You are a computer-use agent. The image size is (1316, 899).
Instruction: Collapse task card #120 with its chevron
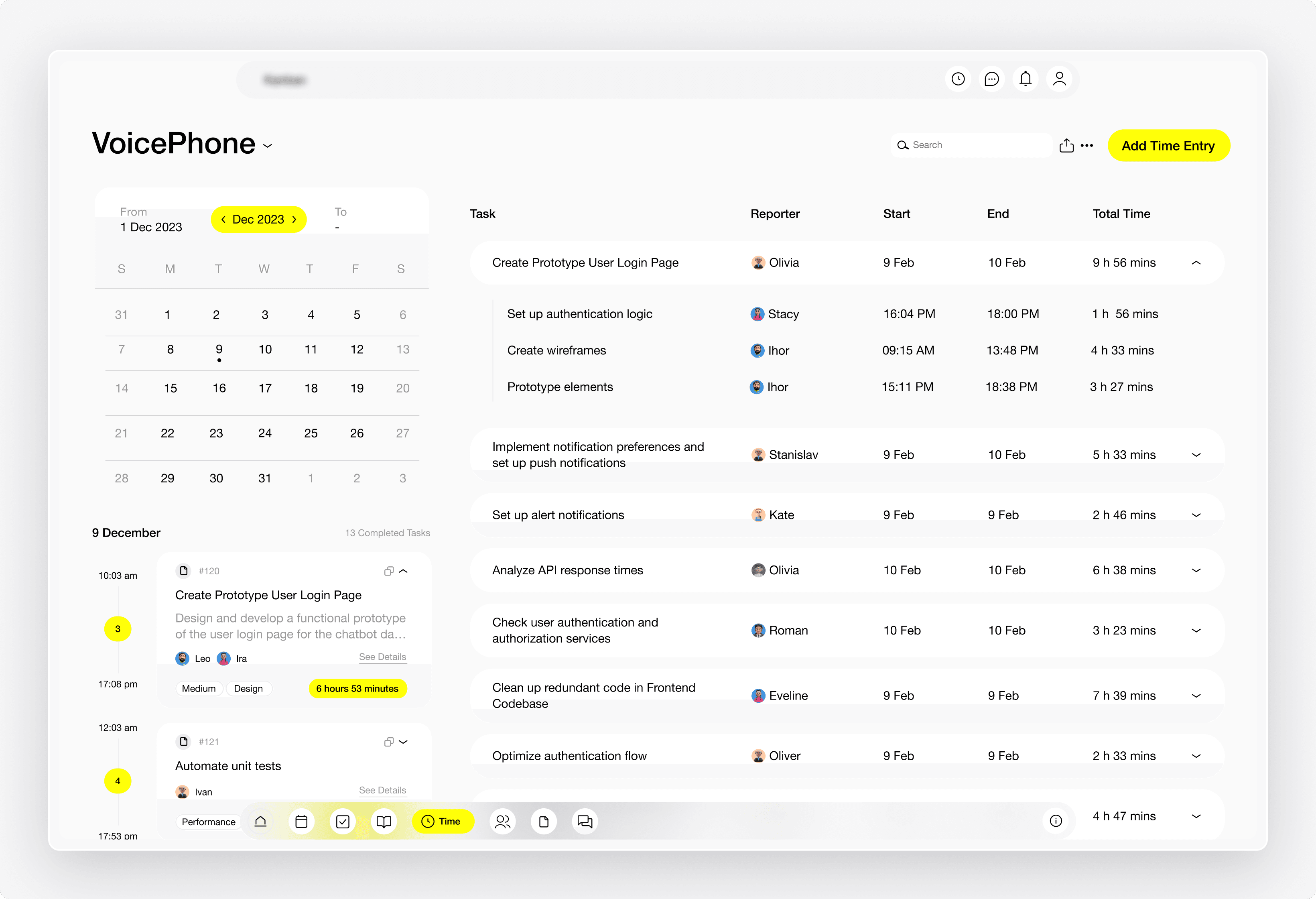point(403,571)
